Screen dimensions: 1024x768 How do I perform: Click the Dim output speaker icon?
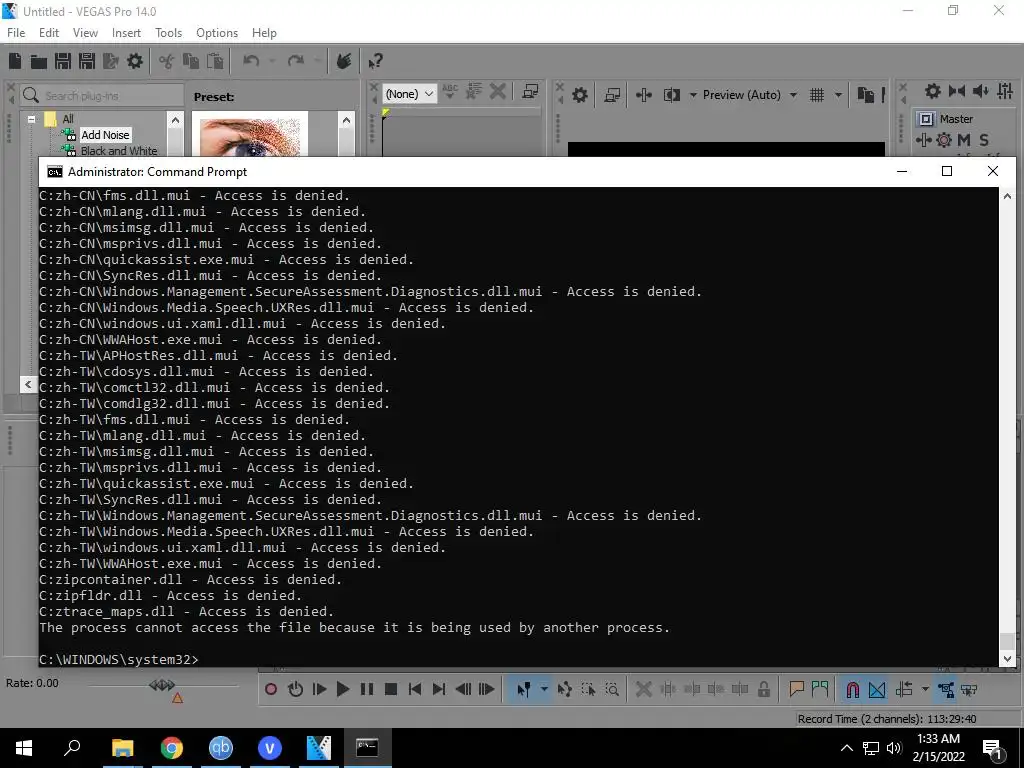(x=980, y=91)
